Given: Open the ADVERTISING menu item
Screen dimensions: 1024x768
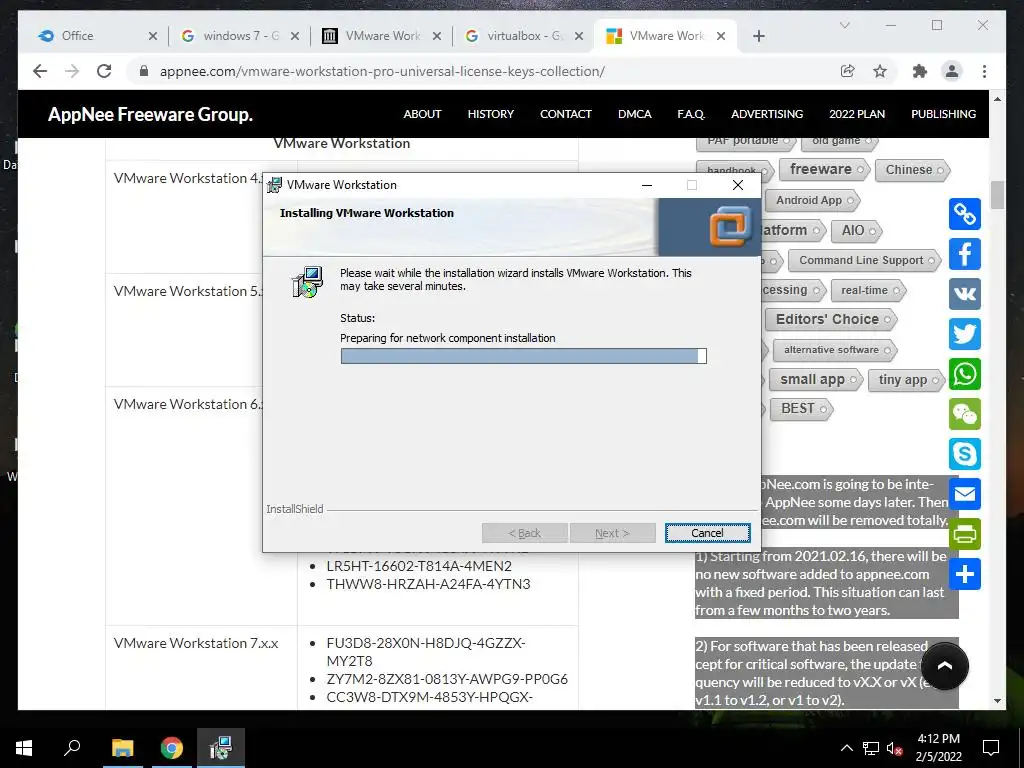Looking at the screenshot, I should coord(767,114).
